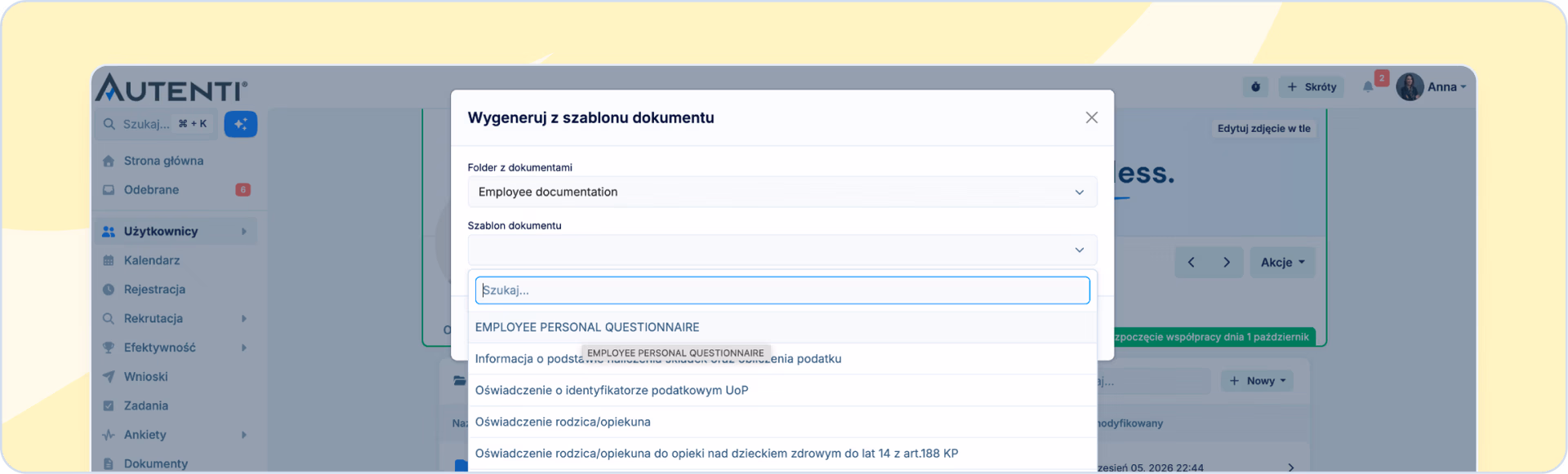Collapse the Szablon dokumentu dropdown

click(x=782, y=250)
